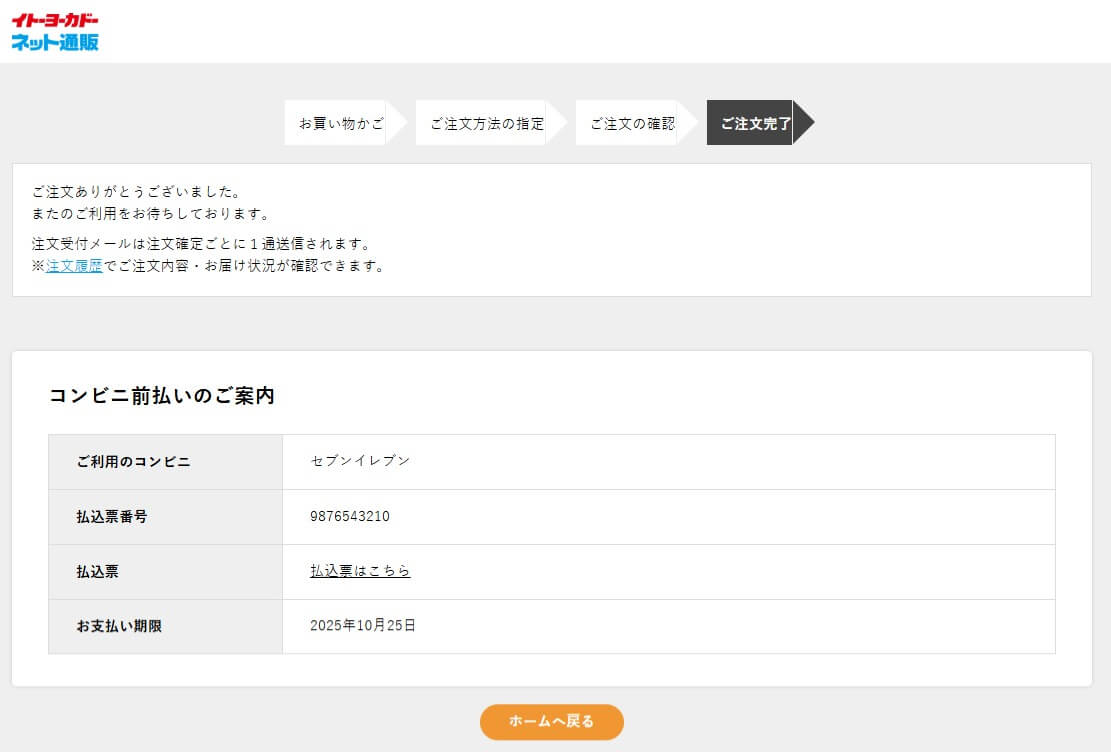Viewport: 1111px width, 752px height.
Task: Click payment slip number 9876543210
Action: click(350, 516)
